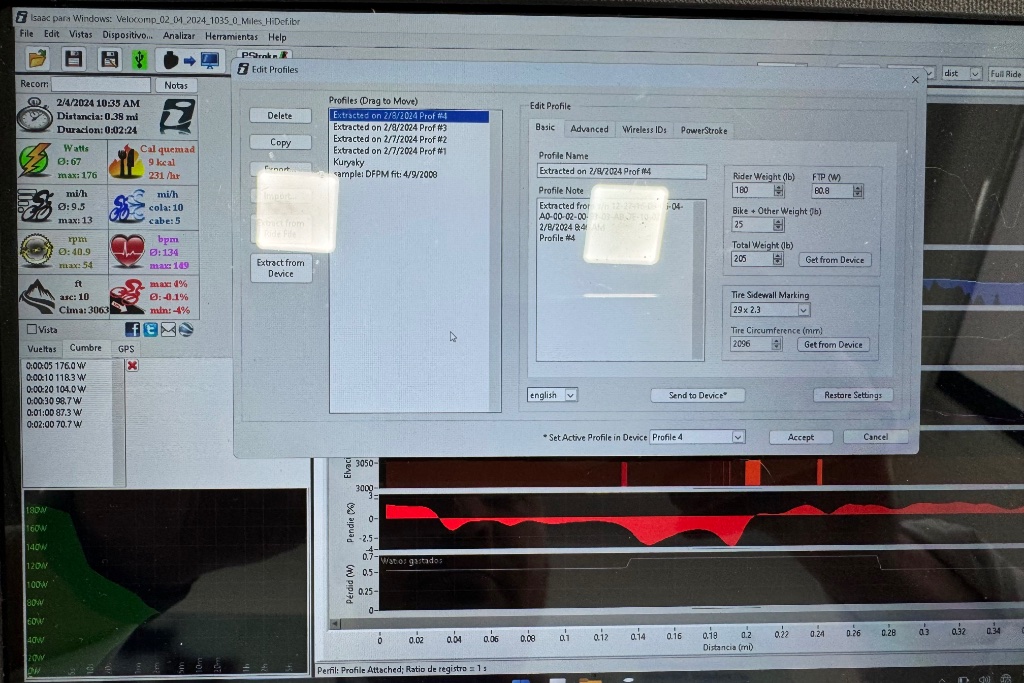Open the dist dropdown in main window
Image resolution: width=1024 pixels, height=683 pixels.
[x=961, y=74]
